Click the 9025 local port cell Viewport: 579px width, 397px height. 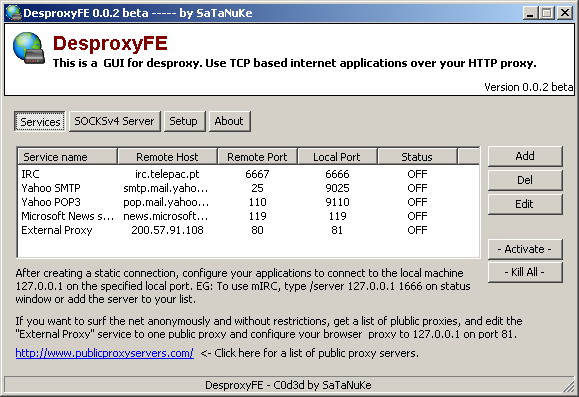tap(337, 188)
